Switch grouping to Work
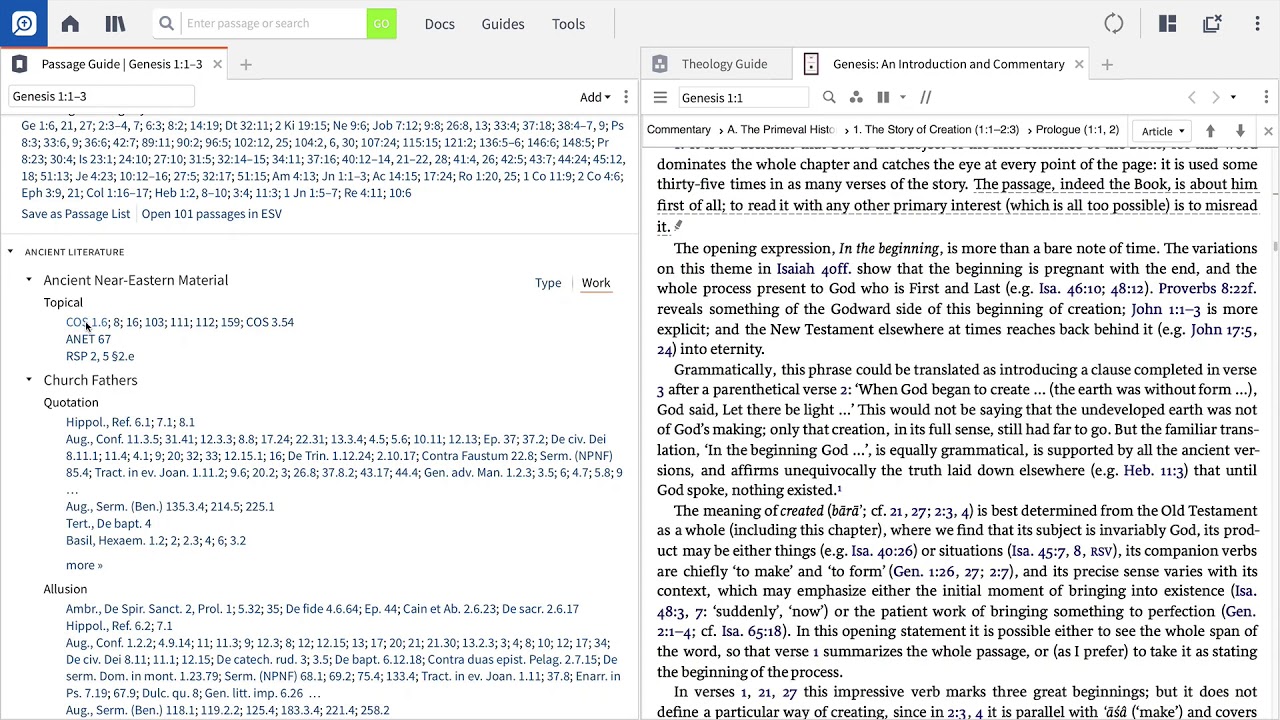The image size is (1280, 720). click(596, 283)
